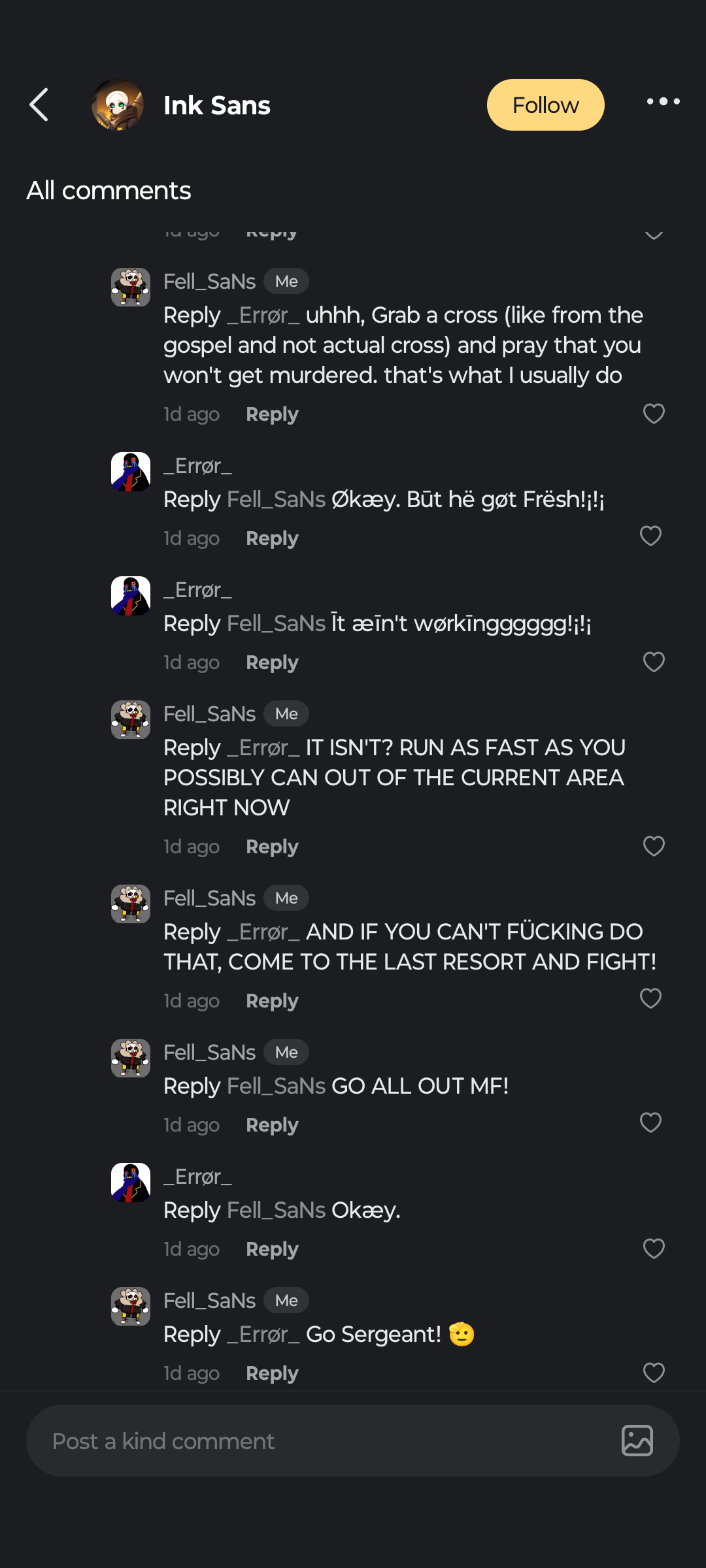Open the Ink Sans profile name
706x1568 pixels.
pos(217,105)
